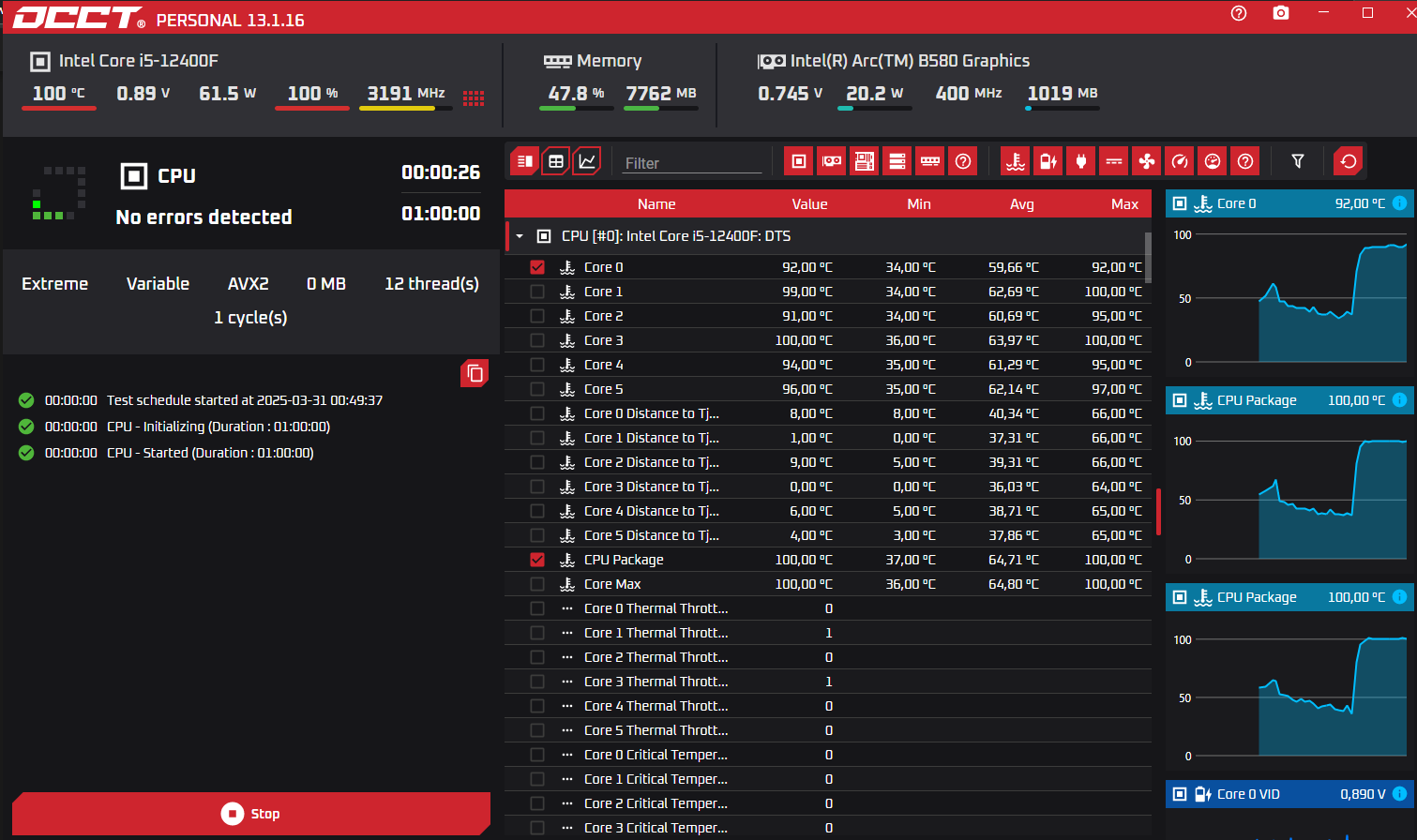Open info for the Core 0 temperature graph
1417x840 pixels.
[1399, 203]
